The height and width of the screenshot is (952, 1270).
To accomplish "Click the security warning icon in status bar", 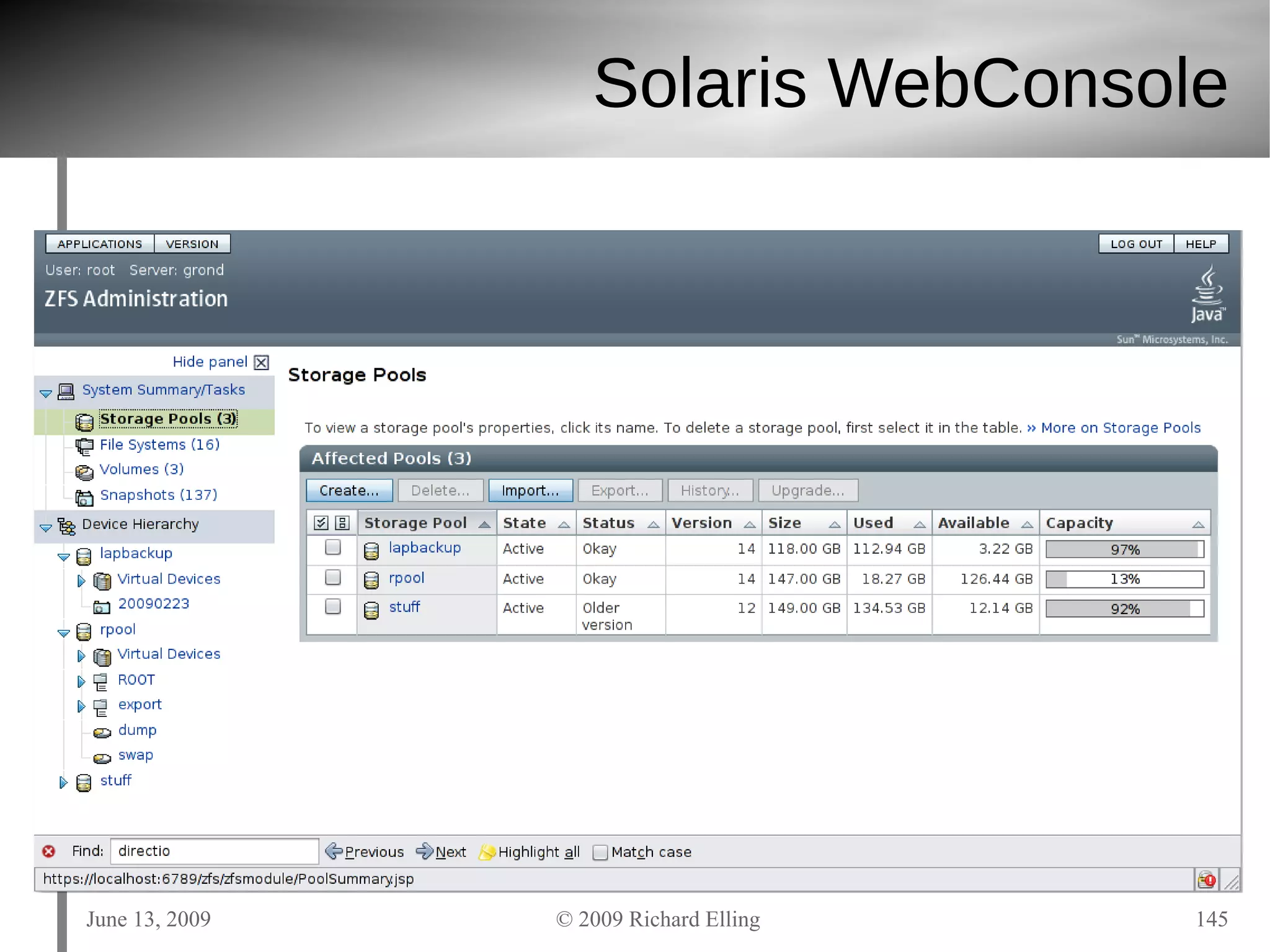I will click(x=1207, y=879).
